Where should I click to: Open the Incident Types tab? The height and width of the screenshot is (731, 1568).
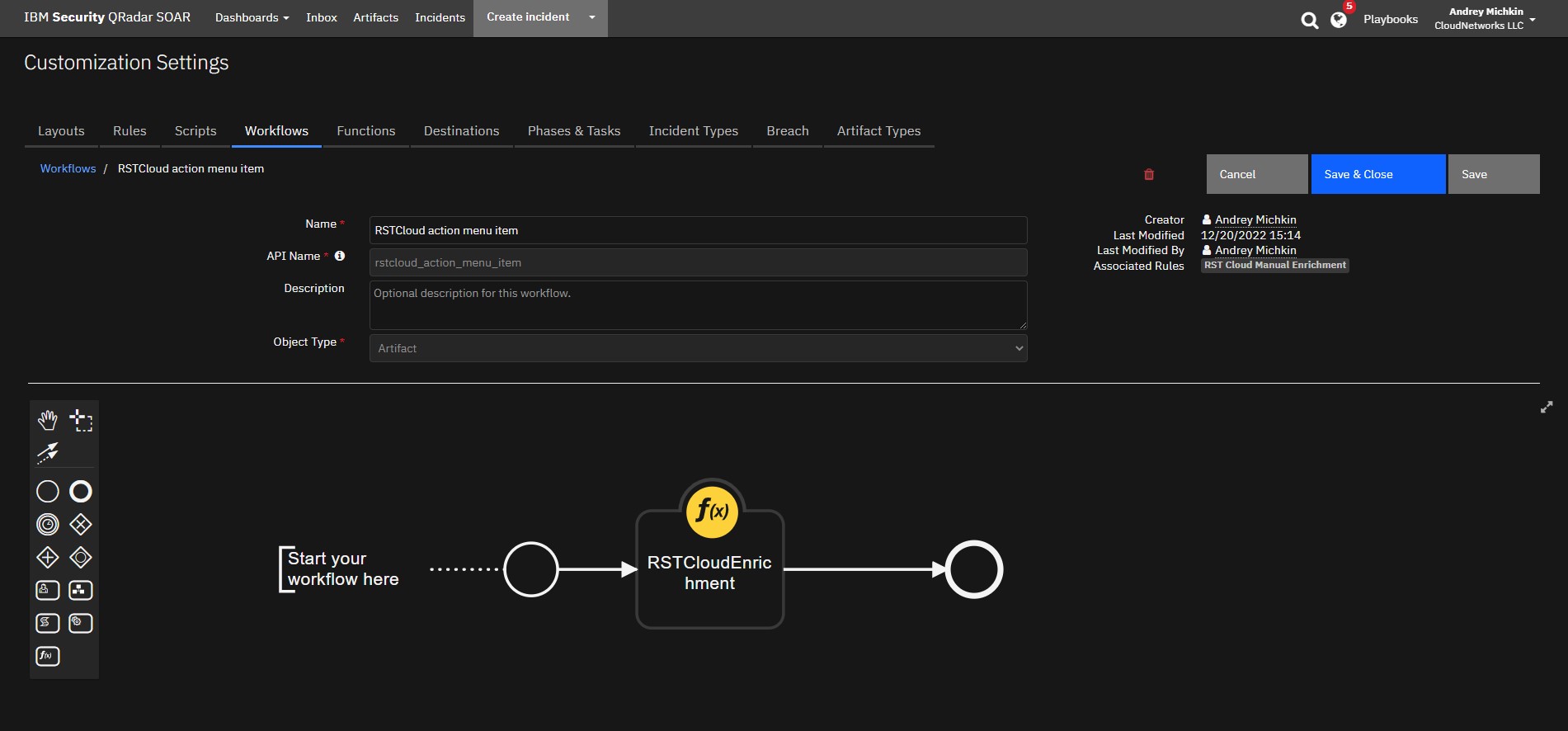point(694,131)
